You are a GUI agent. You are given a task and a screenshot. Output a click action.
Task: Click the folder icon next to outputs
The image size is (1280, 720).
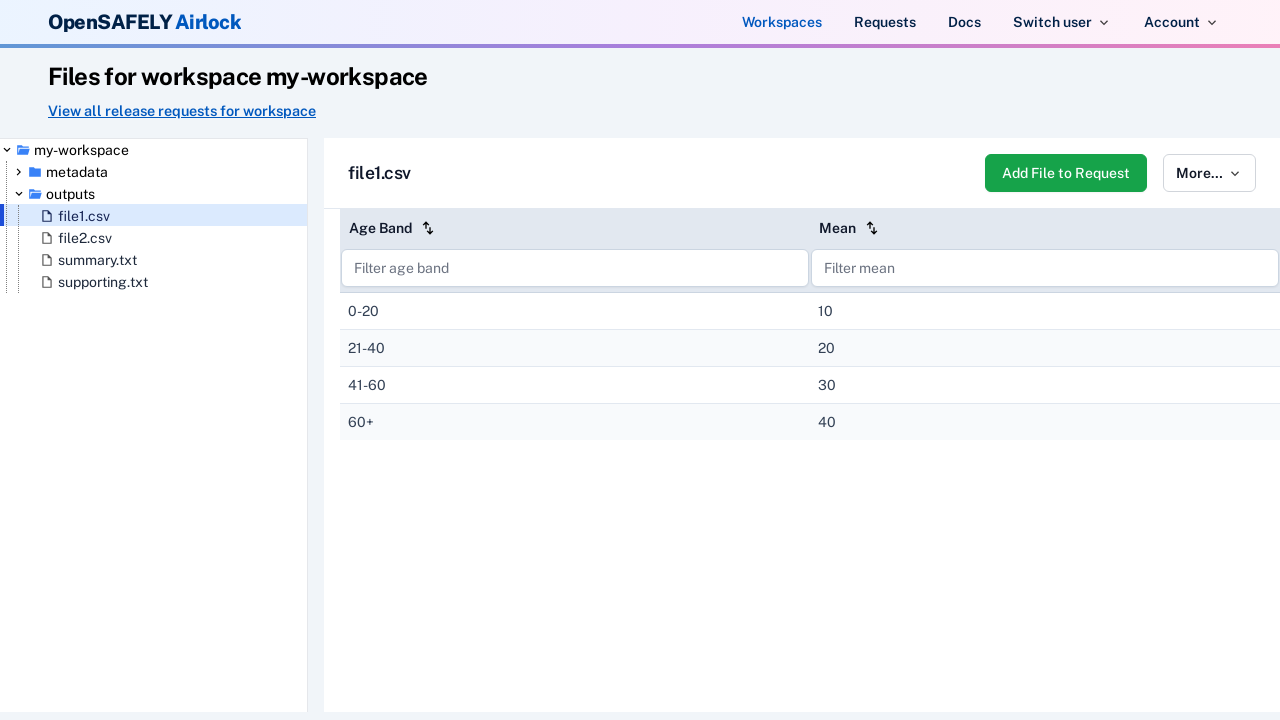(35, 194)
